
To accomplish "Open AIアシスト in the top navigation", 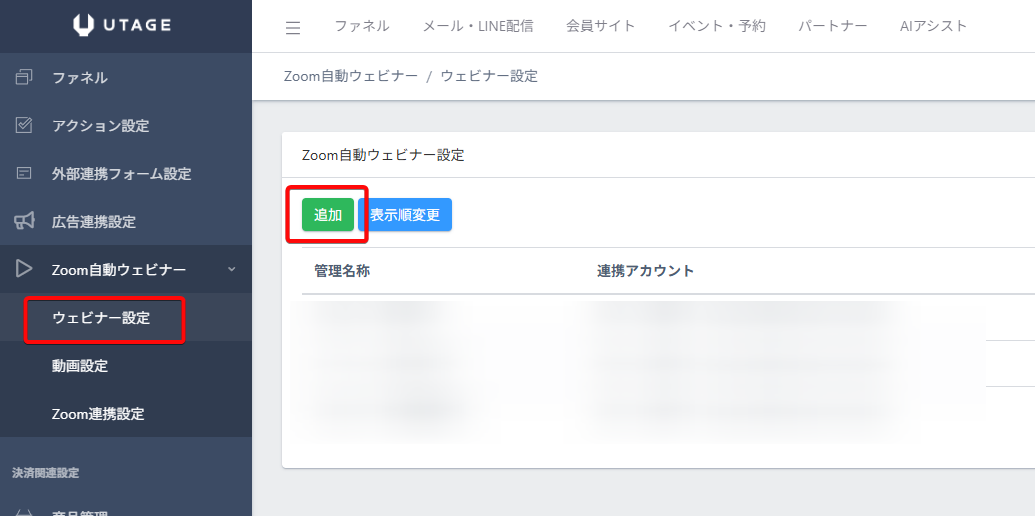I will coord(933,26).
